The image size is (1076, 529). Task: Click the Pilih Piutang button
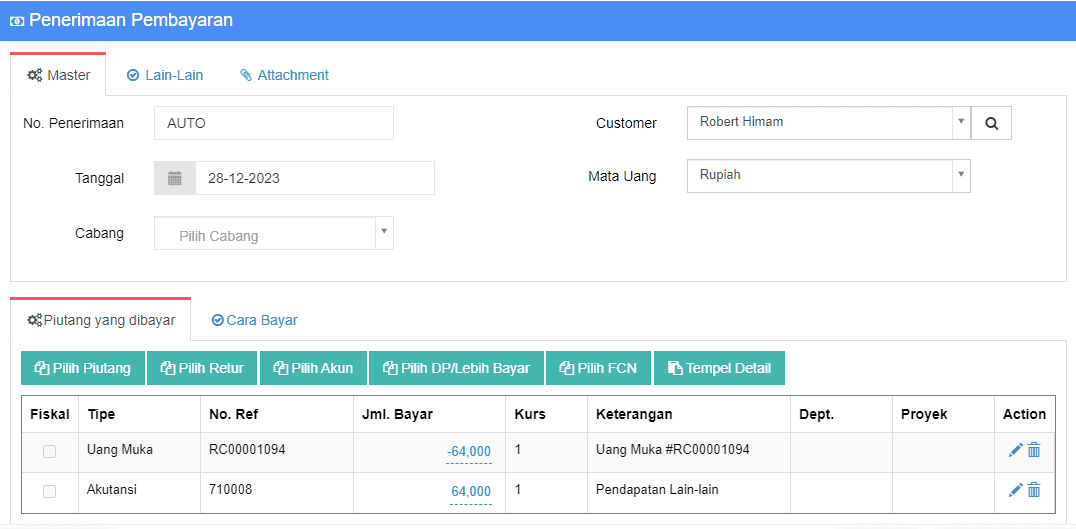point(83,368)
